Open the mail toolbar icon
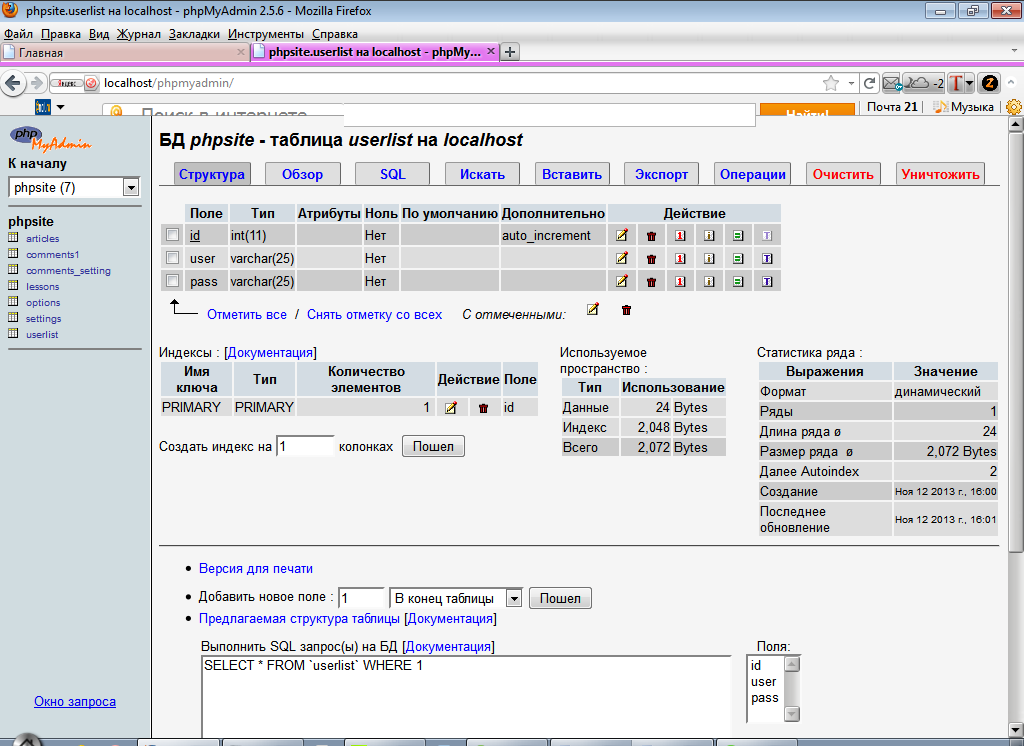Image resolution: width=1024 pixels, height=746 pixels. click(x=891, y=83)
